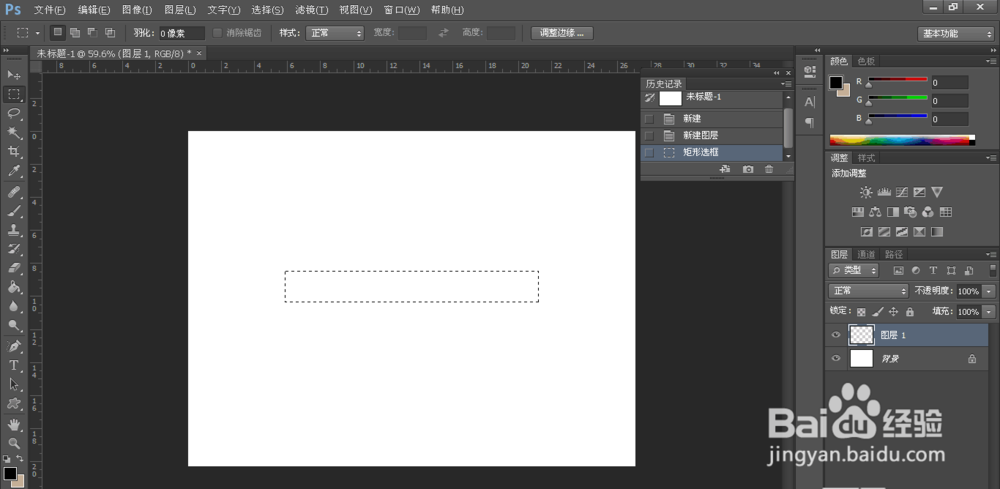Open the History panel flyout menu
The image size is (1000, 489).
click(x=786, y=84)
